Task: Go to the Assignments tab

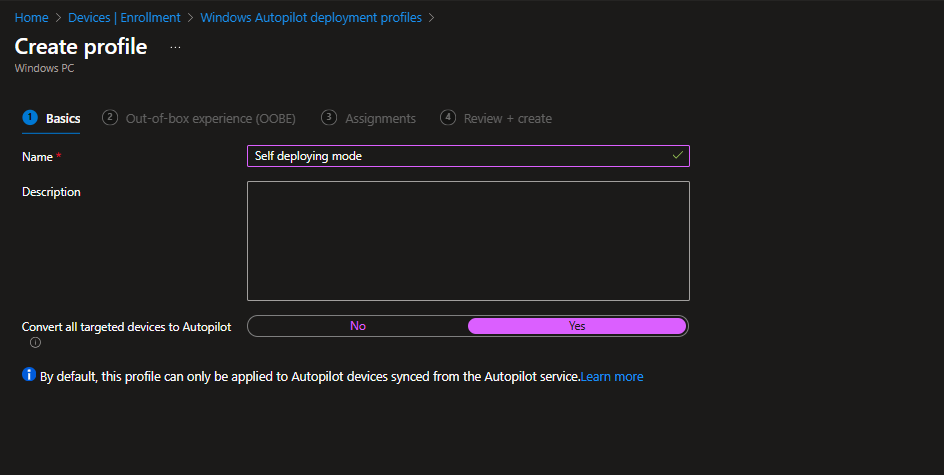Action: 380,118
